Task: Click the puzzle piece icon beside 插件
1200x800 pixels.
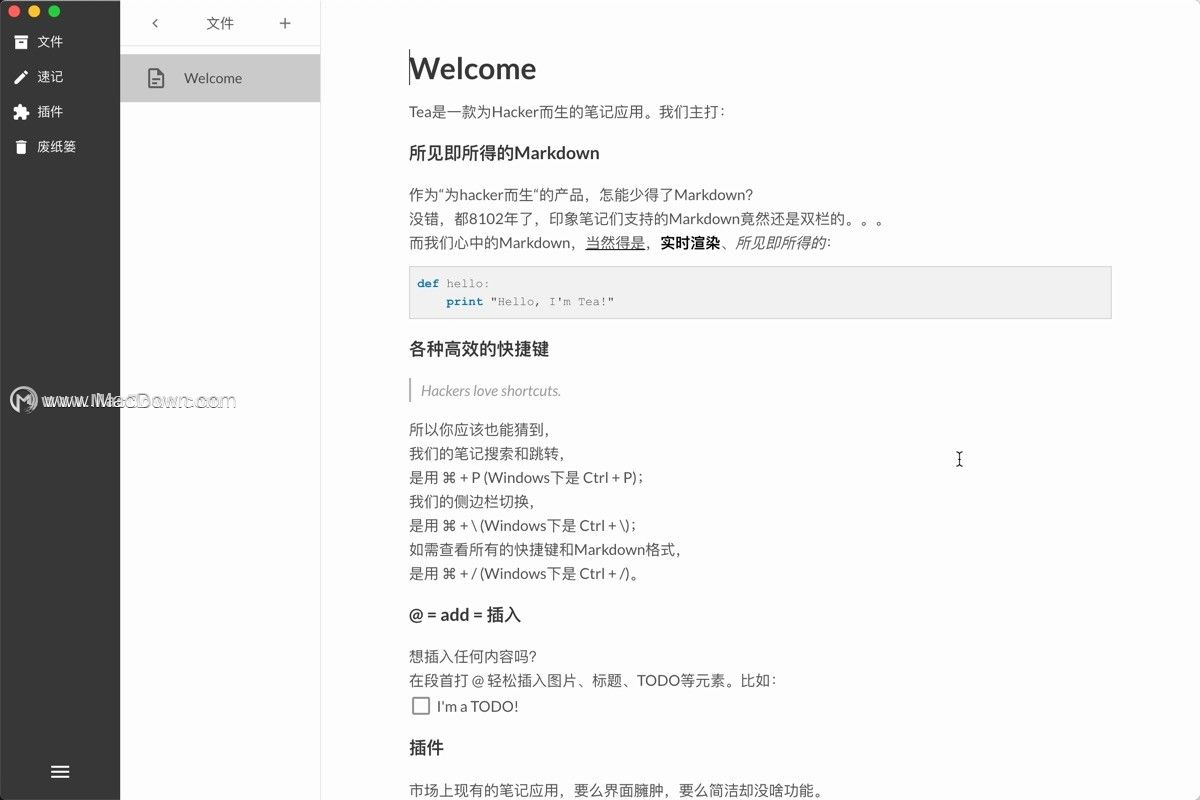Action: pyautogui.click(x=21, y=112)
